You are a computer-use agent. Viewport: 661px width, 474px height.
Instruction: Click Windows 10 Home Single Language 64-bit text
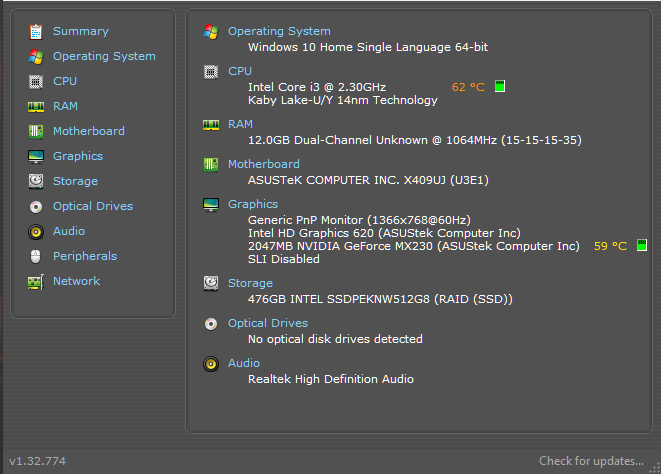coord(368,47)
